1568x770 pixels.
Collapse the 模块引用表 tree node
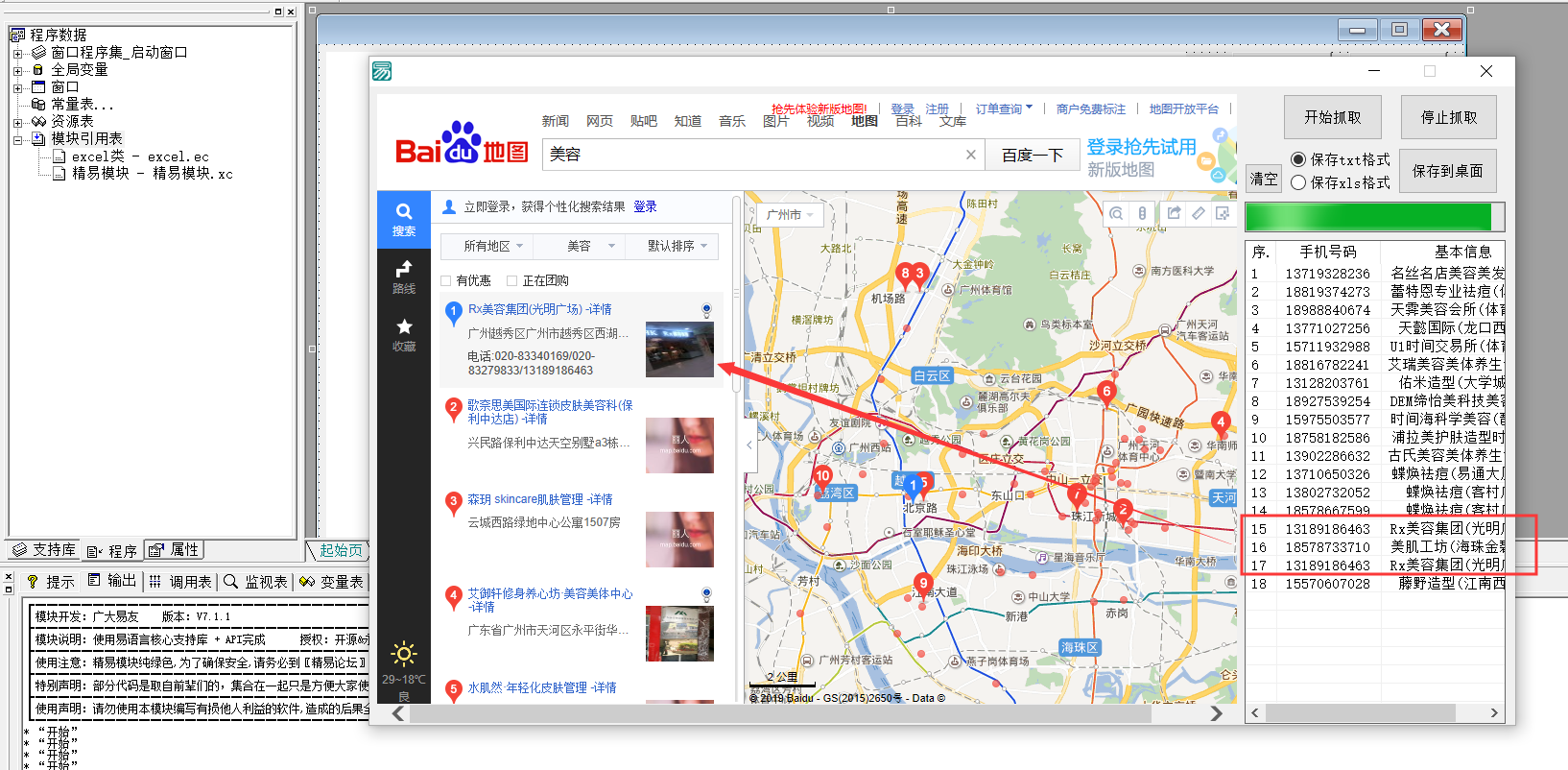click(x=17, y=139)
